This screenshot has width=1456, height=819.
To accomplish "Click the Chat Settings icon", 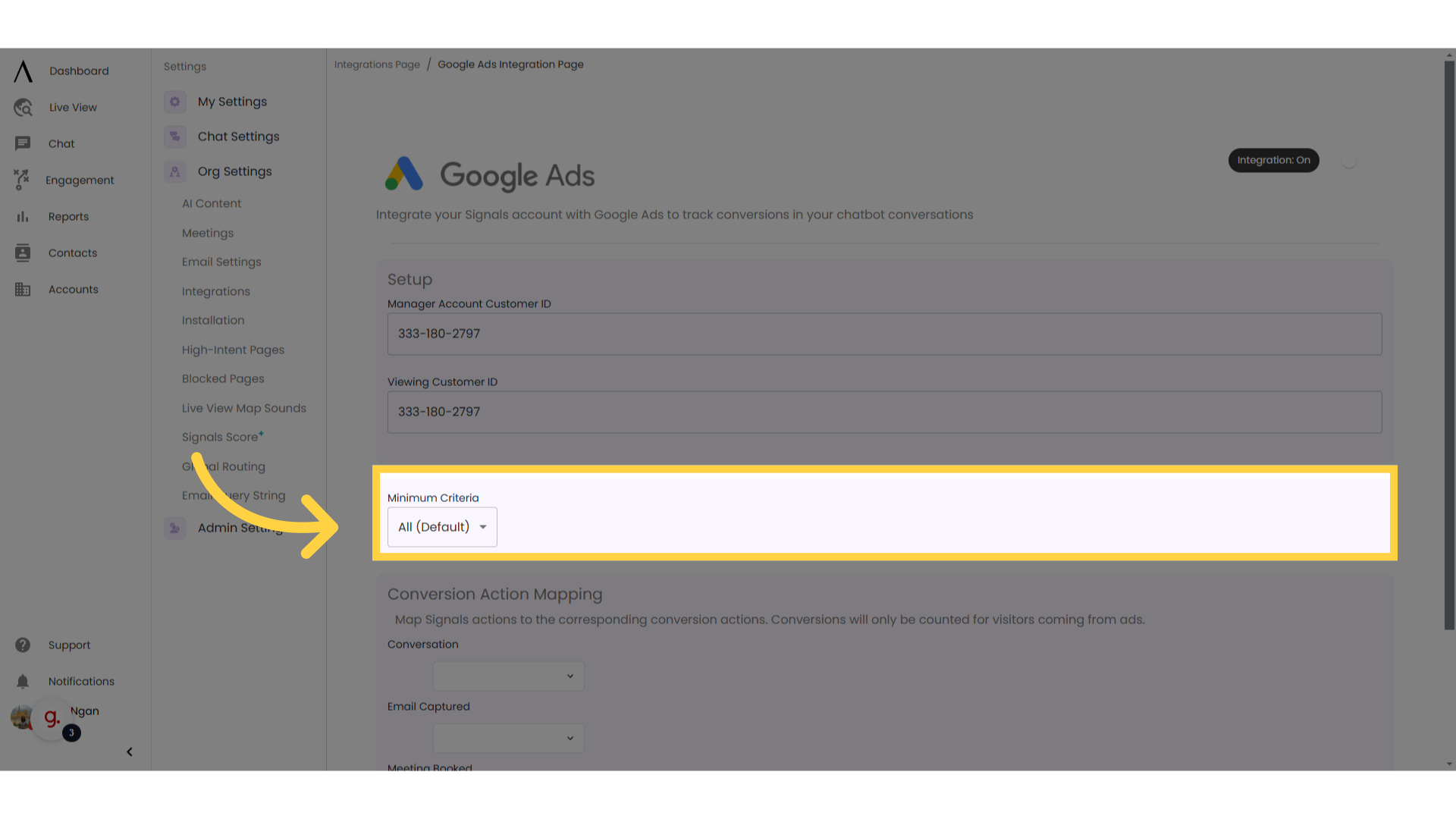I will coord(175,136).
